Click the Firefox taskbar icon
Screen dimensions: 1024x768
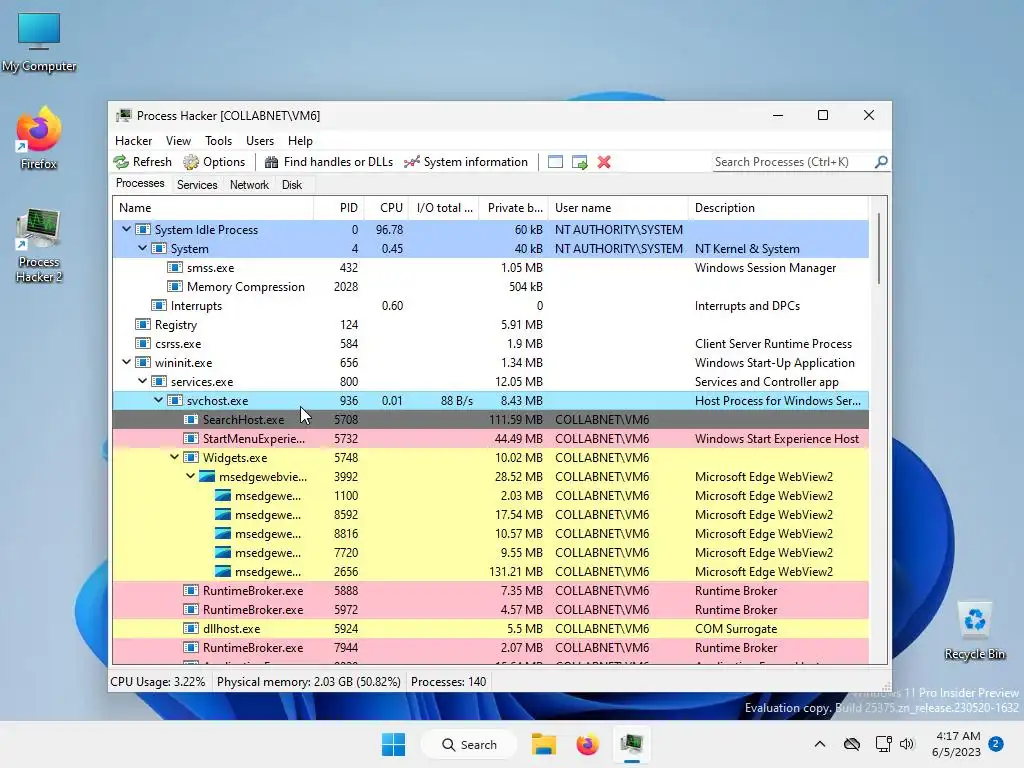coord(587,744)
